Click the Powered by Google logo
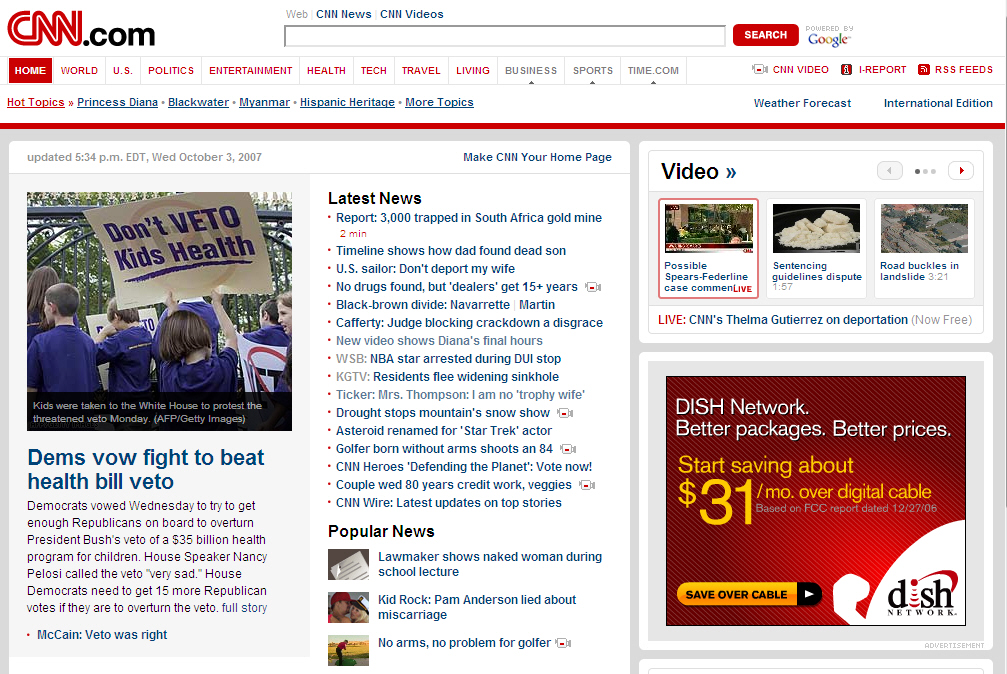 point(829,36)
